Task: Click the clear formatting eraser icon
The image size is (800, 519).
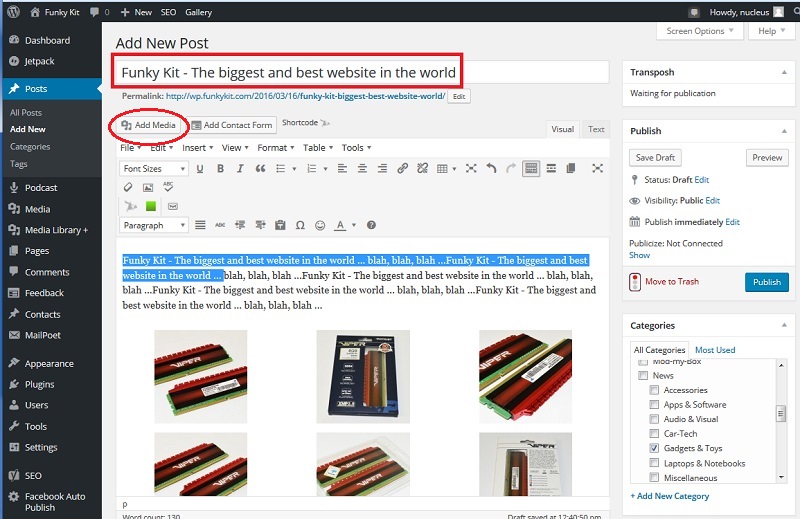Action: (x=128, y=187)
